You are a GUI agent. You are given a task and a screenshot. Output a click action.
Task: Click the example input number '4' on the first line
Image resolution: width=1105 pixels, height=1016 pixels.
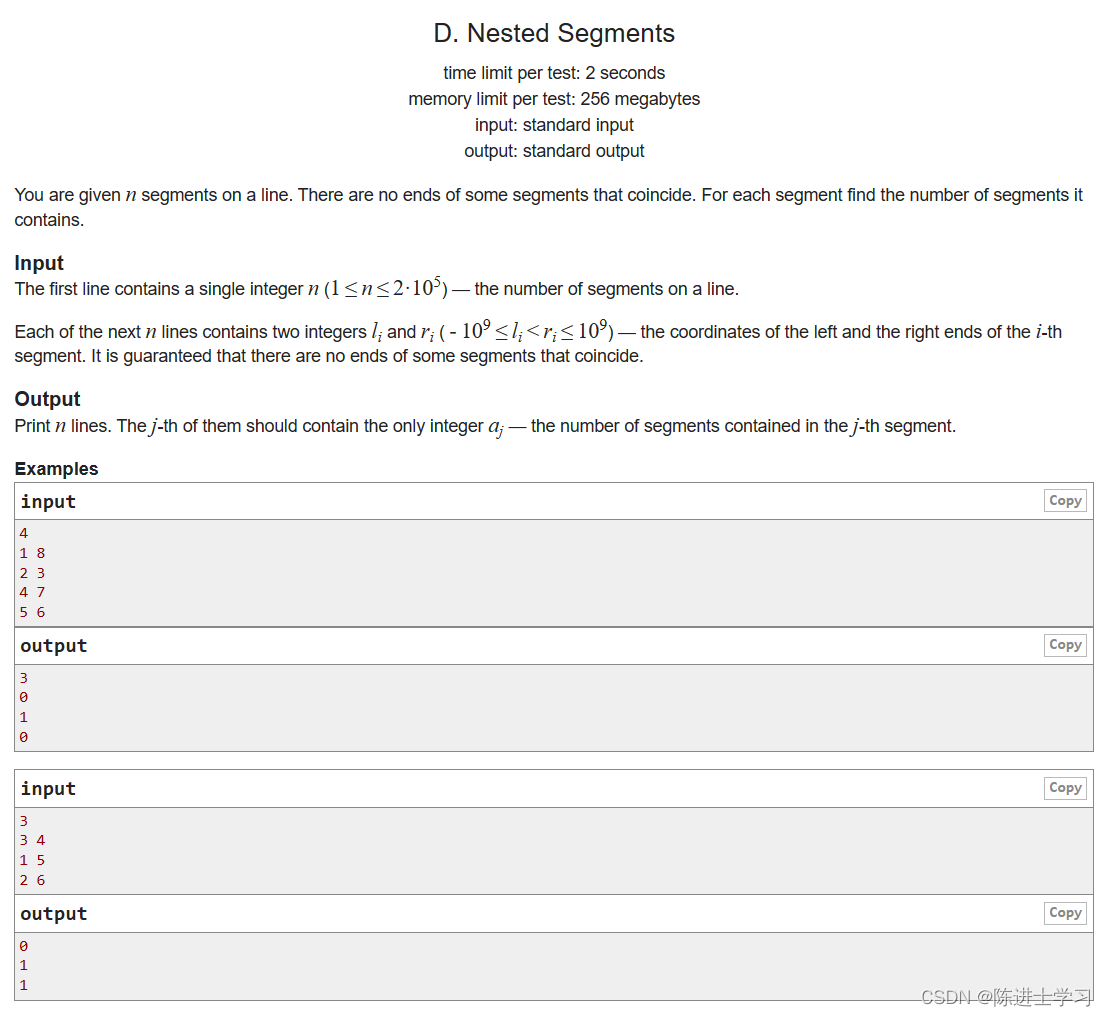[23, 532]
